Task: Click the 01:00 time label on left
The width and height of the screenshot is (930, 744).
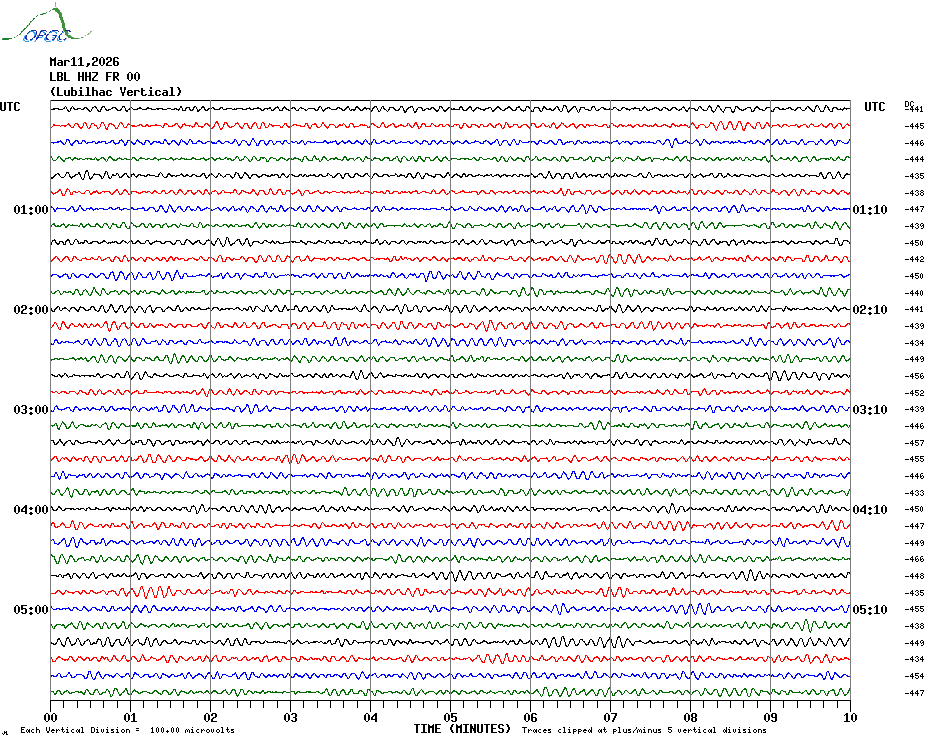Action: tap(31, 210)
